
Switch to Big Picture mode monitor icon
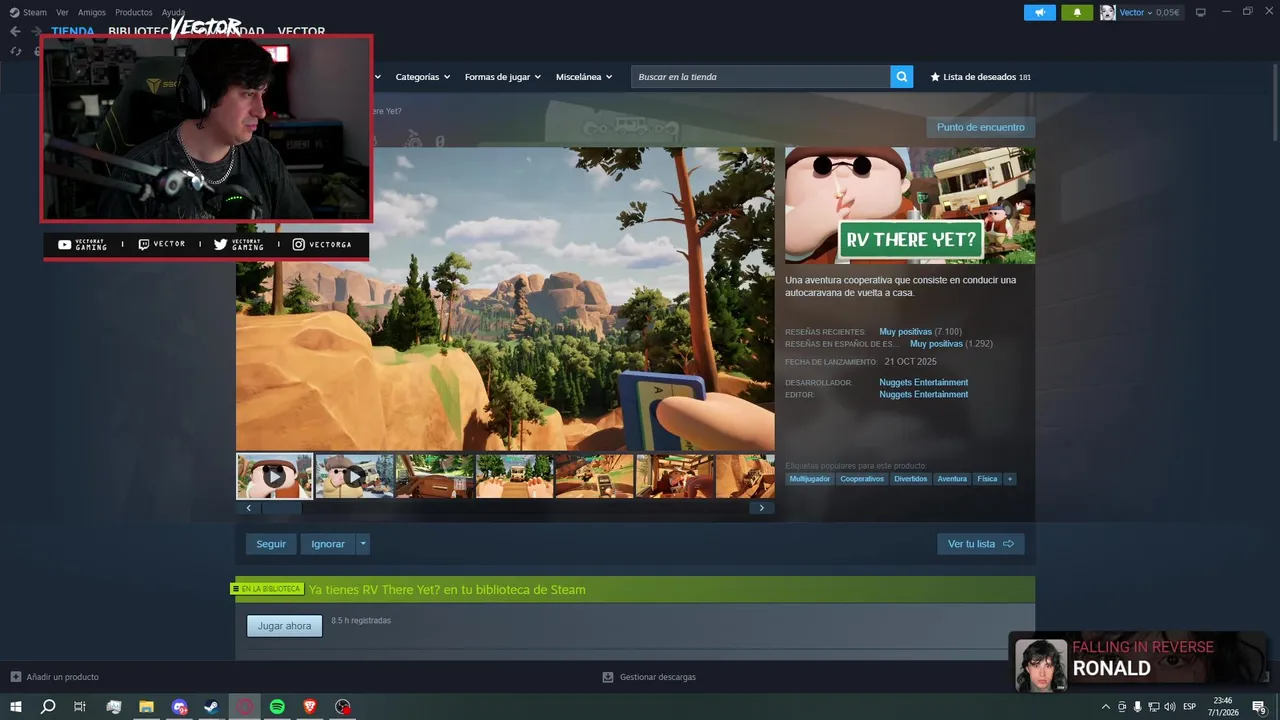[1201, 13]
